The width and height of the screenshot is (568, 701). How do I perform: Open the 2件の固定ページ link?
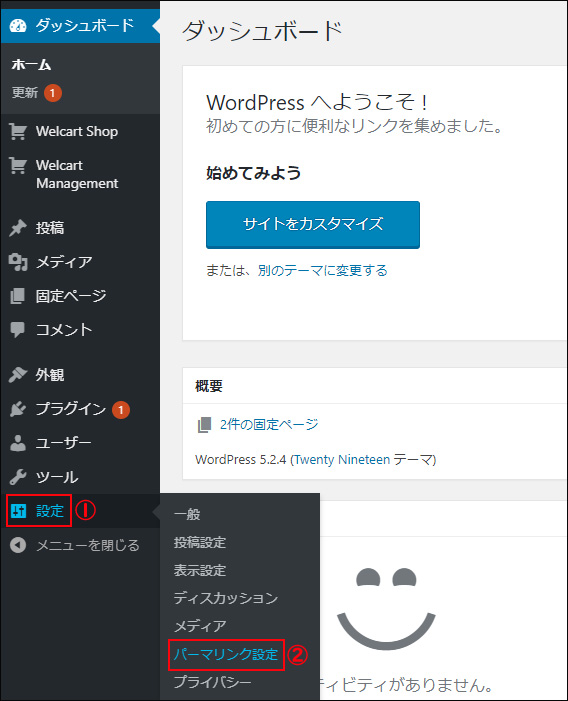(269, 424)
